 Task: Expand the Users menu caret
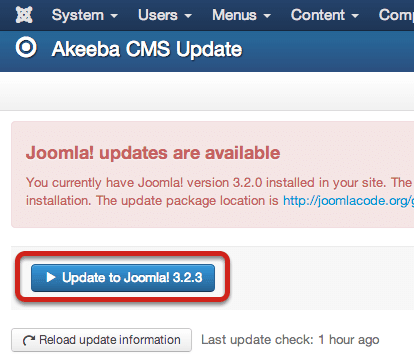pos(188,16)
